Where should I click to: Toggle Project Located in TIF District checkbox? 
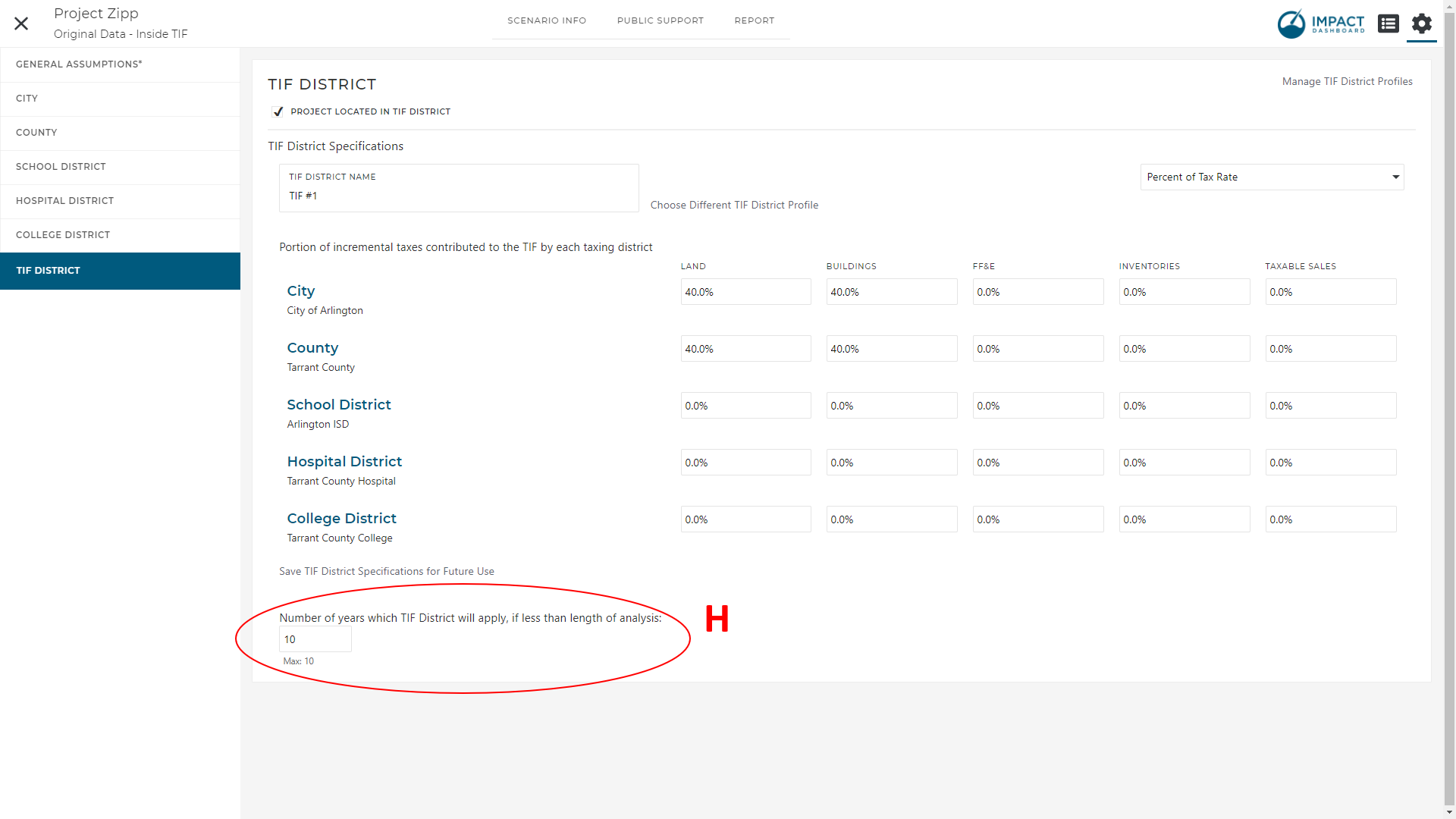pyautogui.click(x=278, y=111)
